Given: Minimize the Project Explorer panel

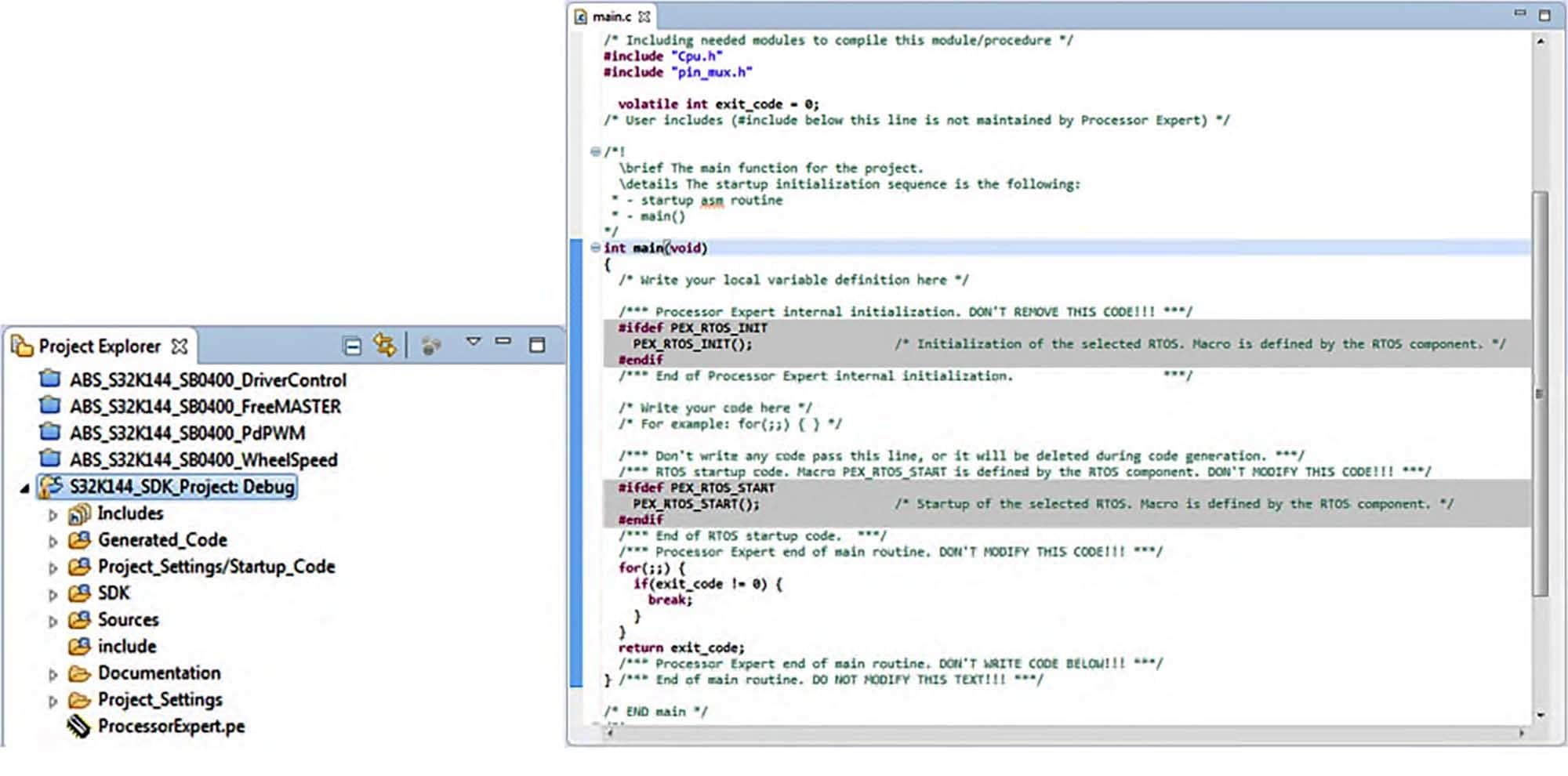Looking at the screenshot, I should point(503,341).
